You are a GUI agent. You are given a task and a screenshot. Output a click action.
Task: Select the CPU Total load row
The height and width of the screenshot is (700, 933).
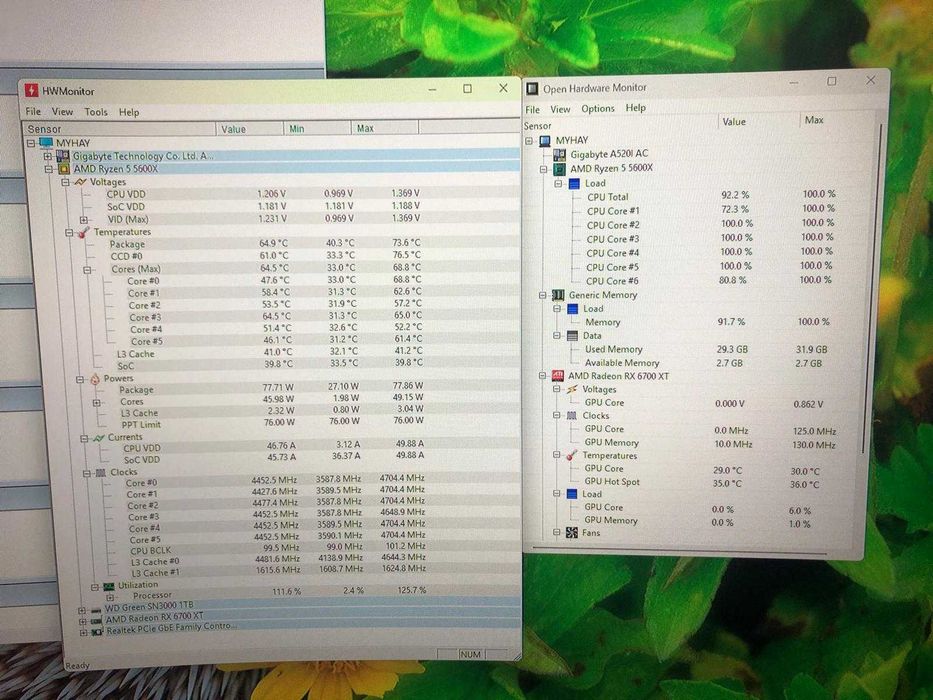[711, 196]
